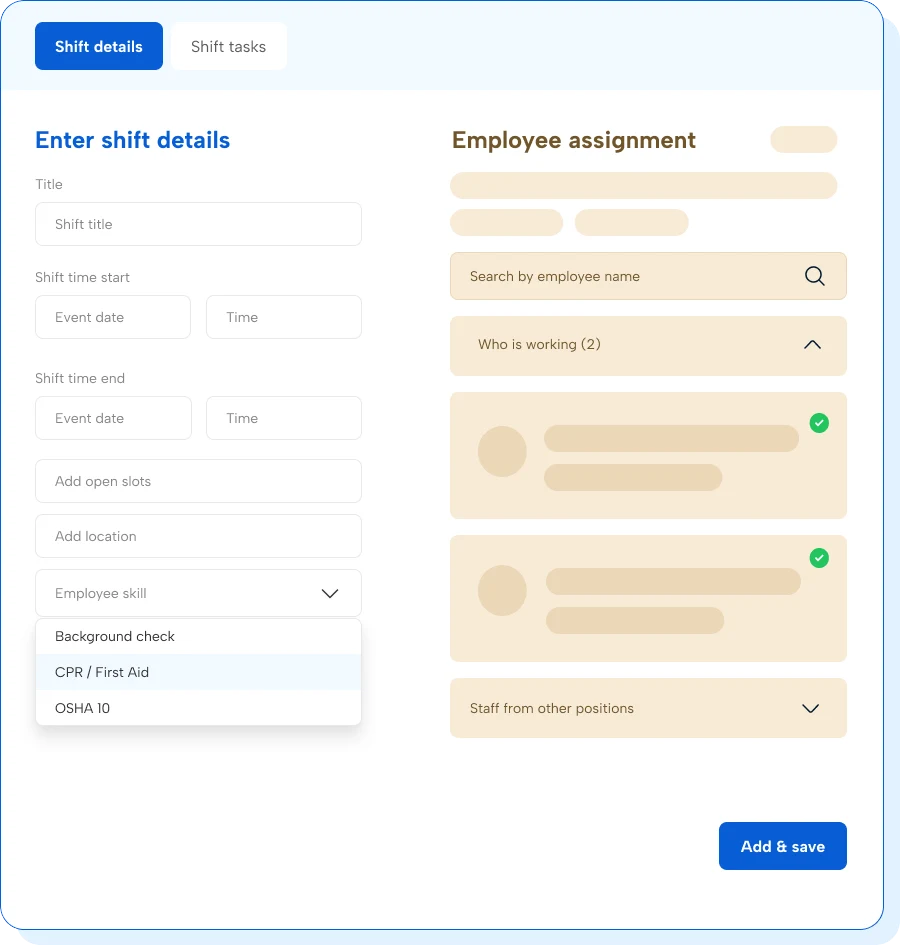900x945 pixels.
Task: Pick the OSHA 10 skill option
Action: coord(198,708)
